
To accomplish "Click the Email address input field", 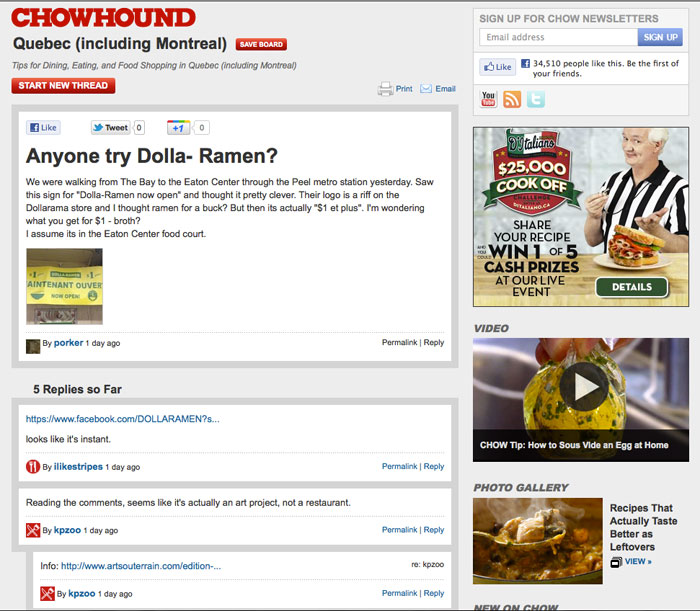I will tap(558, 37).
